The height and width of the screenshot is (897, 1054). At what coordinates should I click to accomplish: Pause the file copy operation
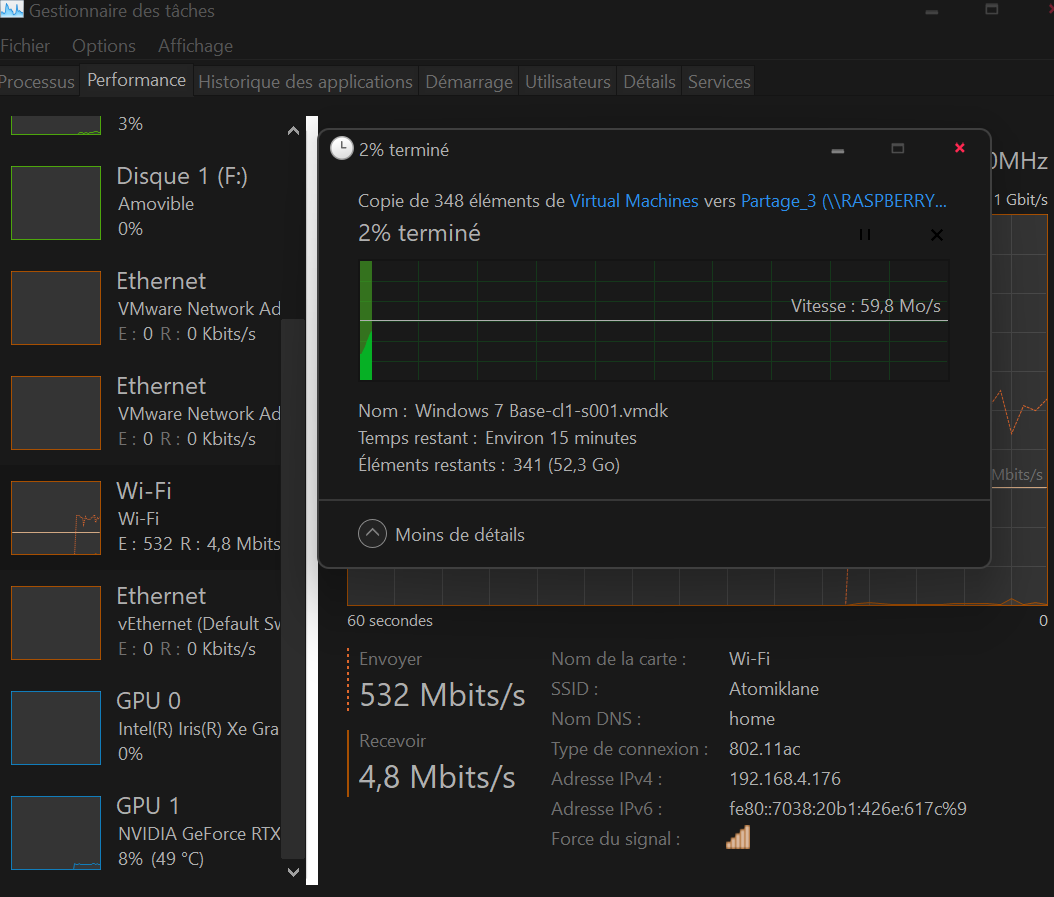point(865,235)
